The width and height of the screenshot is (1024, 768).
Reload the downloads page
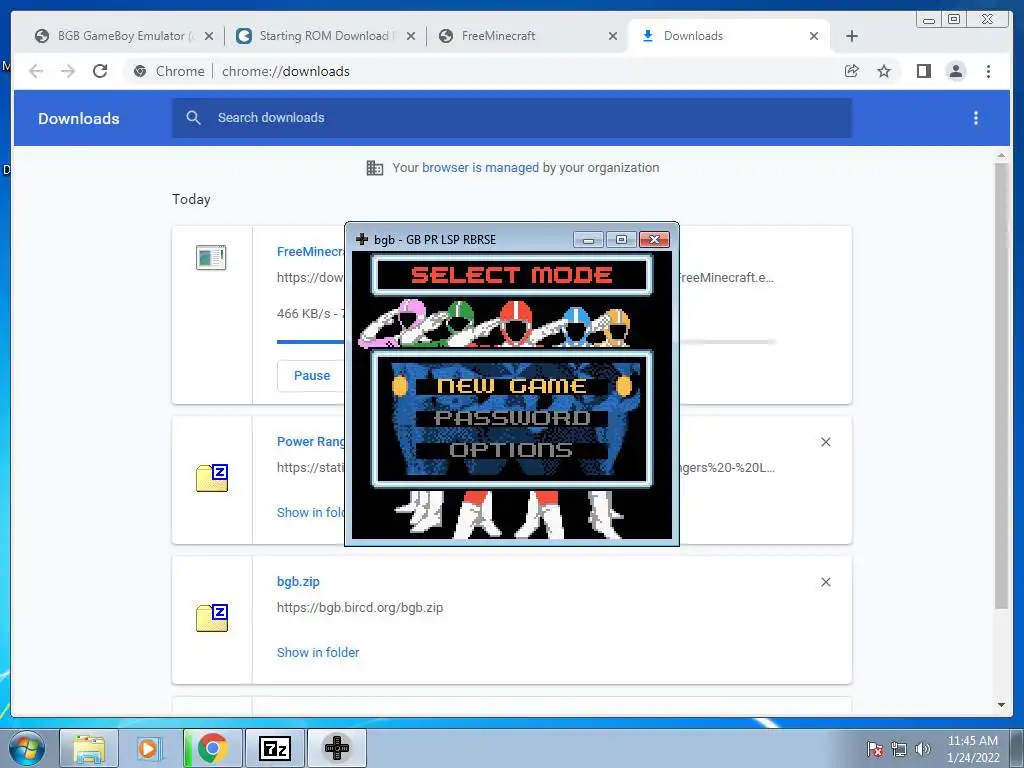[x=100, y=71]
